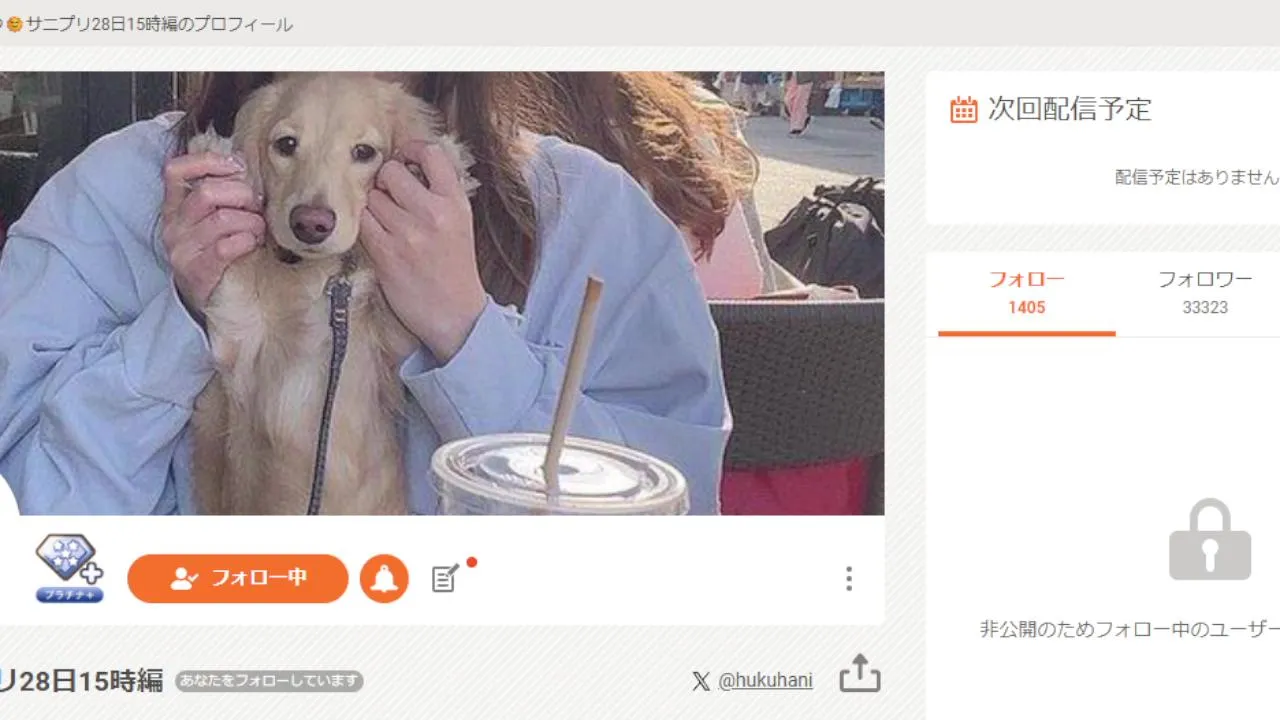1280x720 pixels.
Task: Click the follow count 1405
Action: pyautogui.click(x=1026, y=307)
